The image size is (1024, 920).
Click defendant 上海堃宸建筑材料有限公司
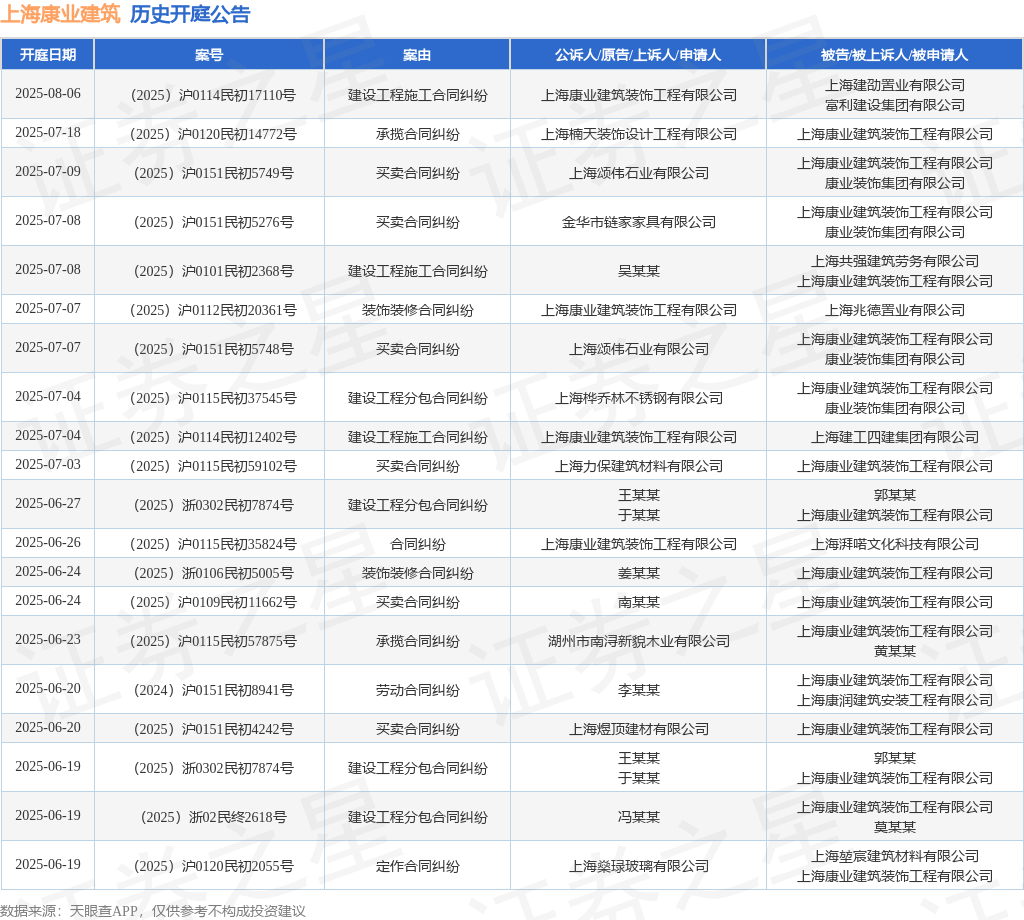coord(895,856)
